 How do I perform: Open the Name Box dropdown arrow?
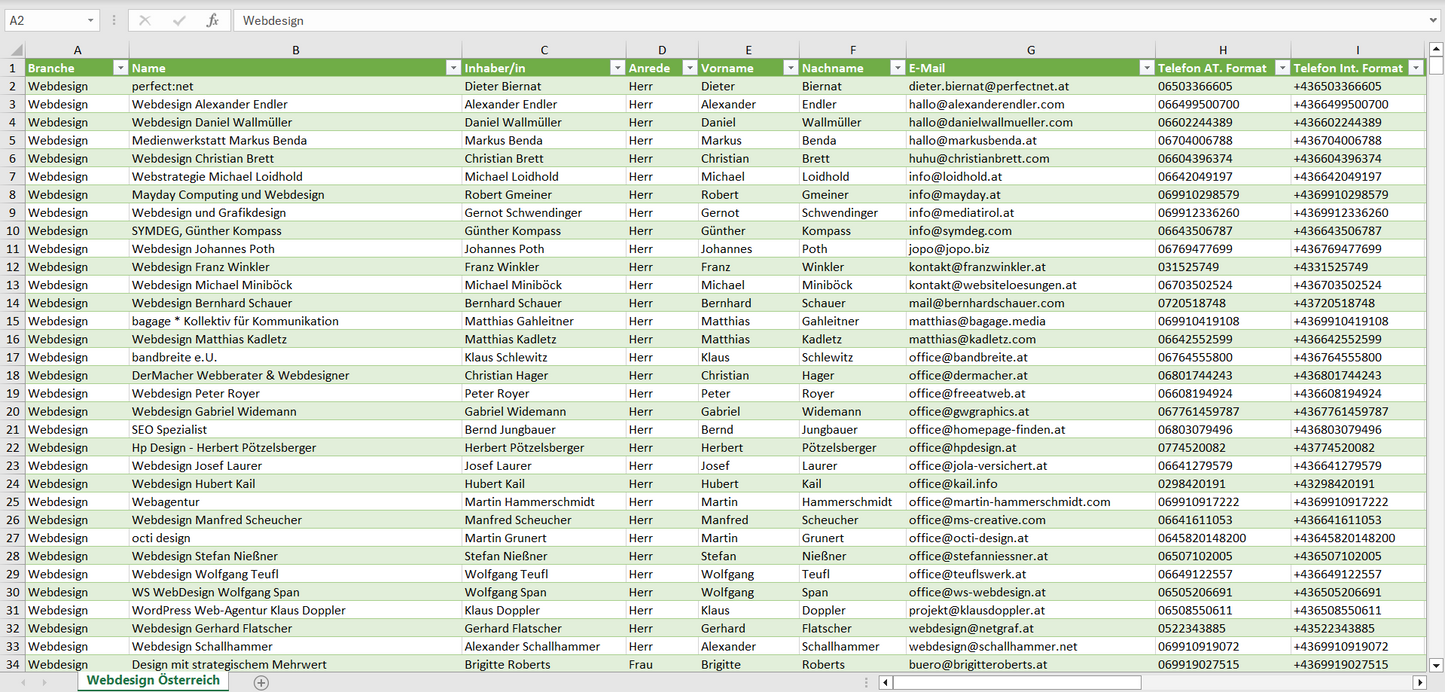tap(90, 20)
